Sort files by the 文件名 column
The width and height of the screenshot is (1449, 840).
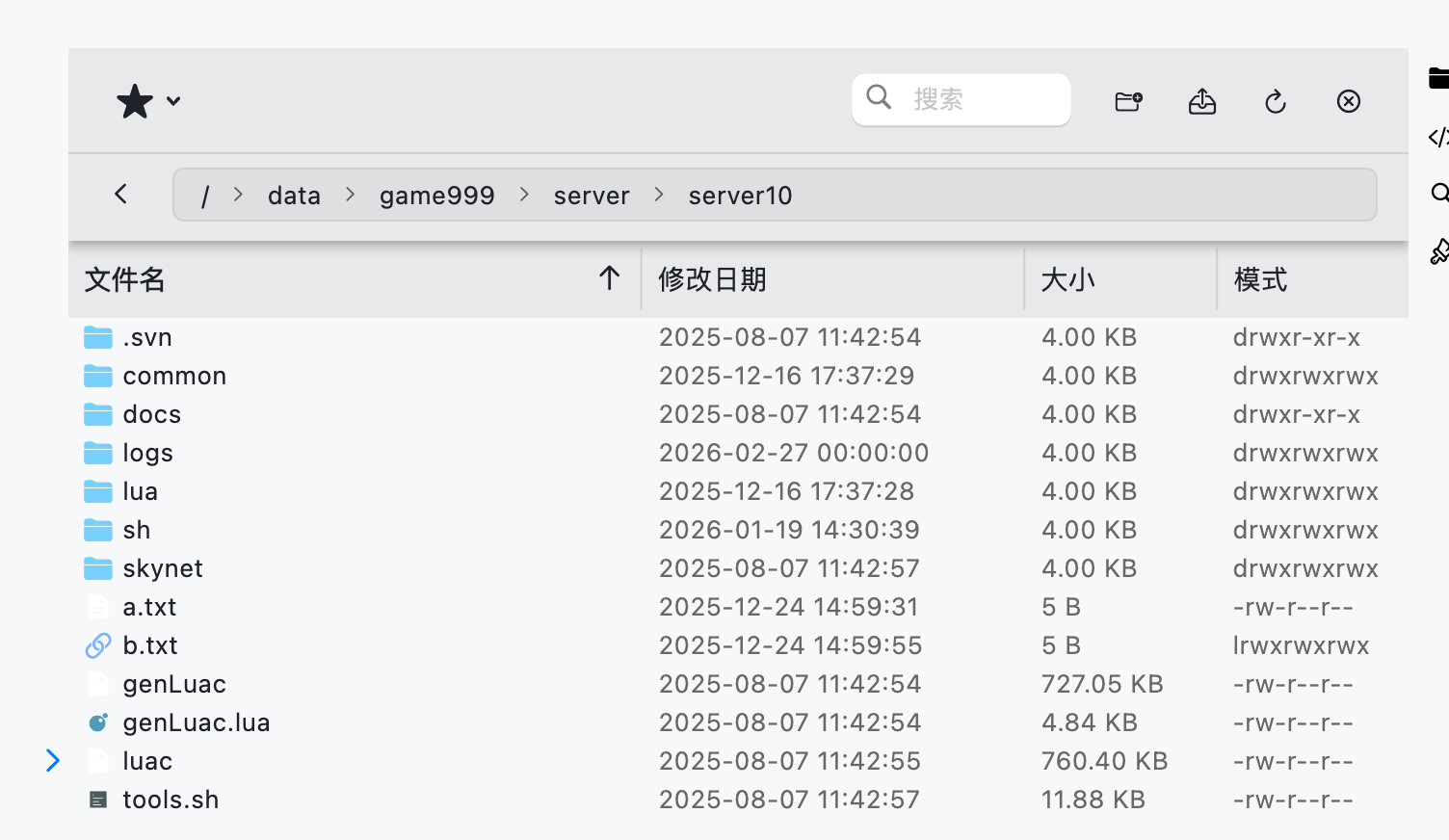coord(125,279)
